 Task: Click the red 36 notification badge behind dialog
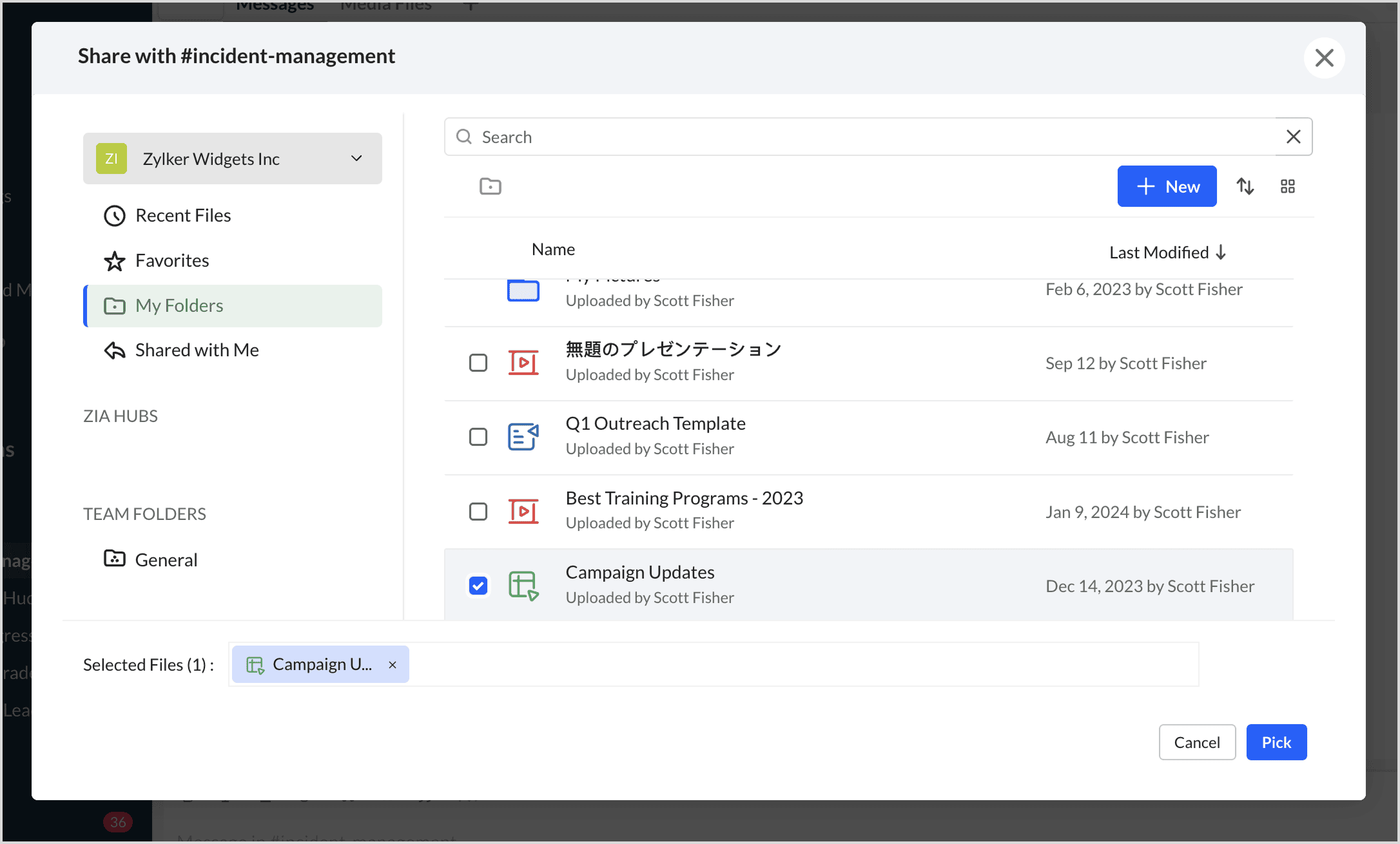(118, 822)
